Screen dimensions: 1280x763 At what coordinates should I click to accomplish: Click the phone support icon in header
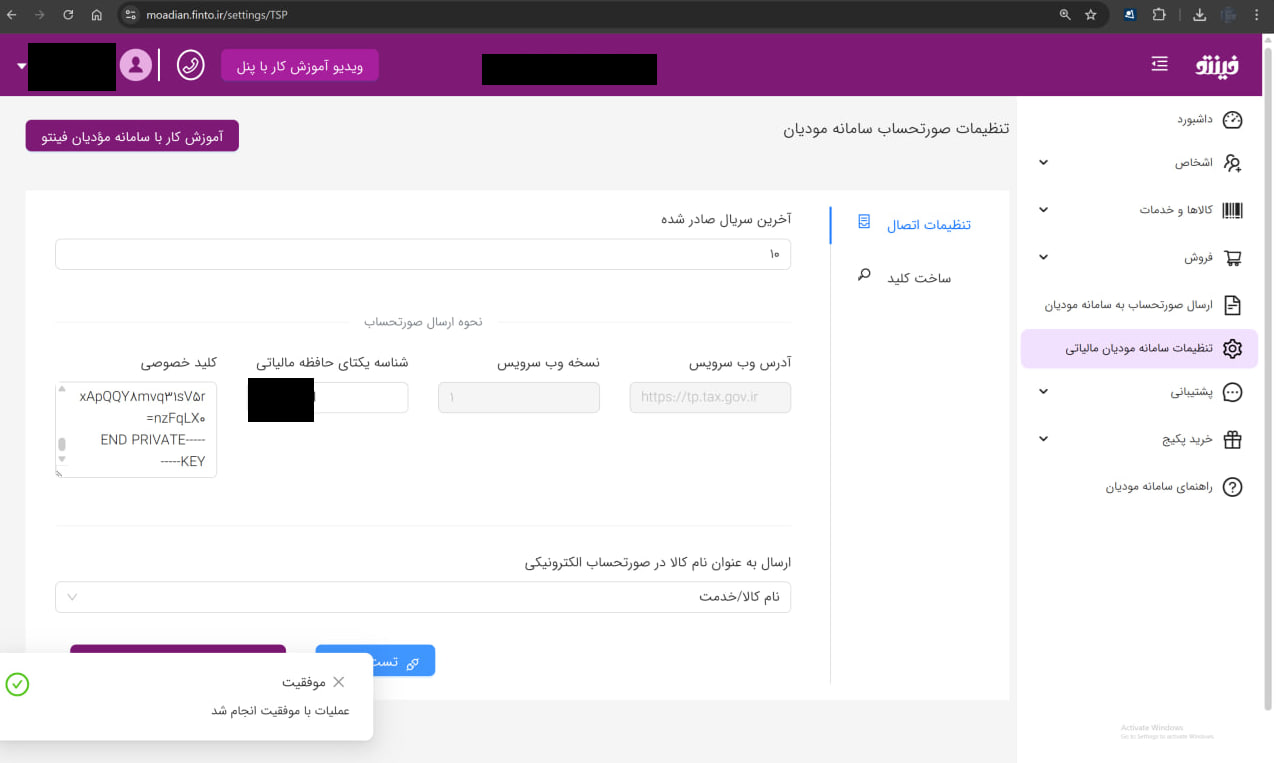click(x=190, y=65)
